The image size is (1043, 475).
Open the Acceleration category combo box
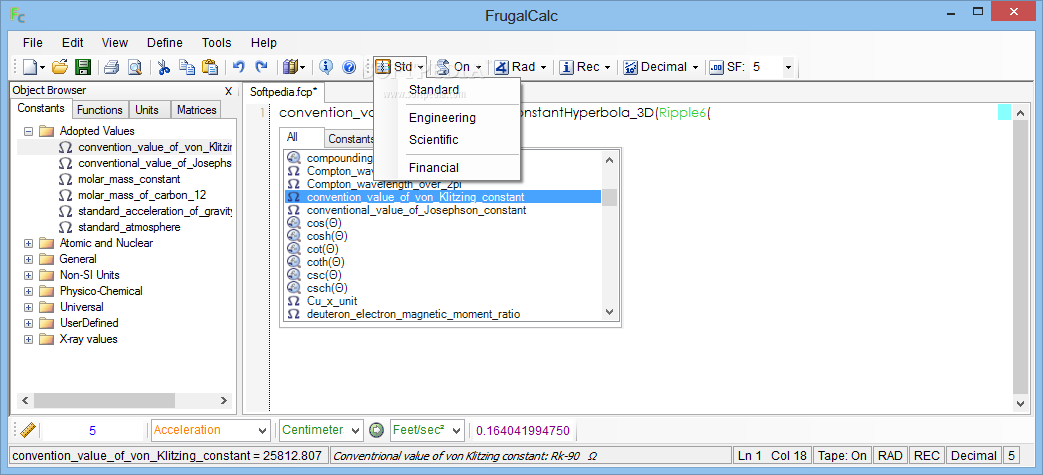coord(211,430)
